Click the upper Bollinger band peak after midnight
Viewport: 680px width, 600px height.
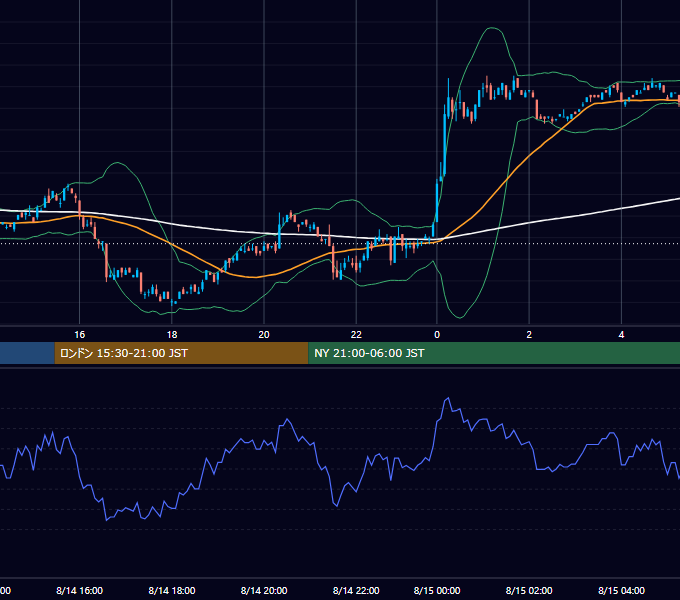(491, 28)
